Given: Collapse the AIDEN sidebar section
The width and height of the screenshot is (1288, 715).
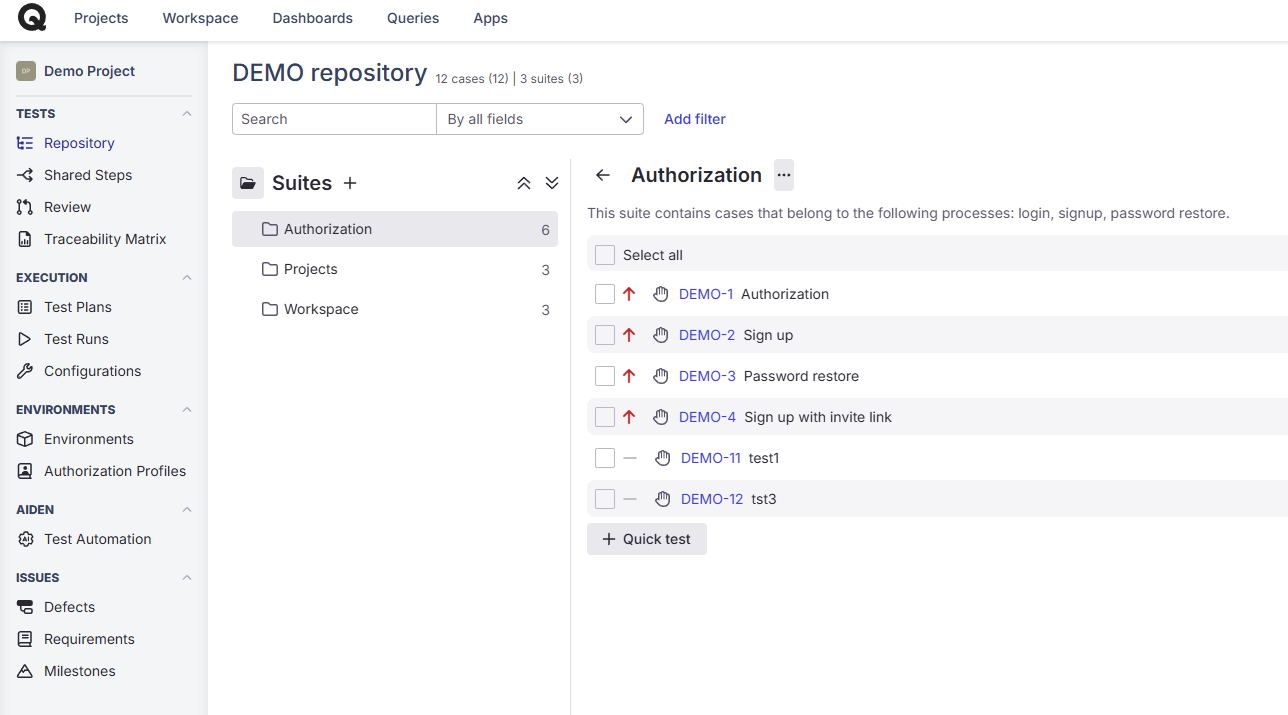Looking at the screenshot, I should click(186, 510).
